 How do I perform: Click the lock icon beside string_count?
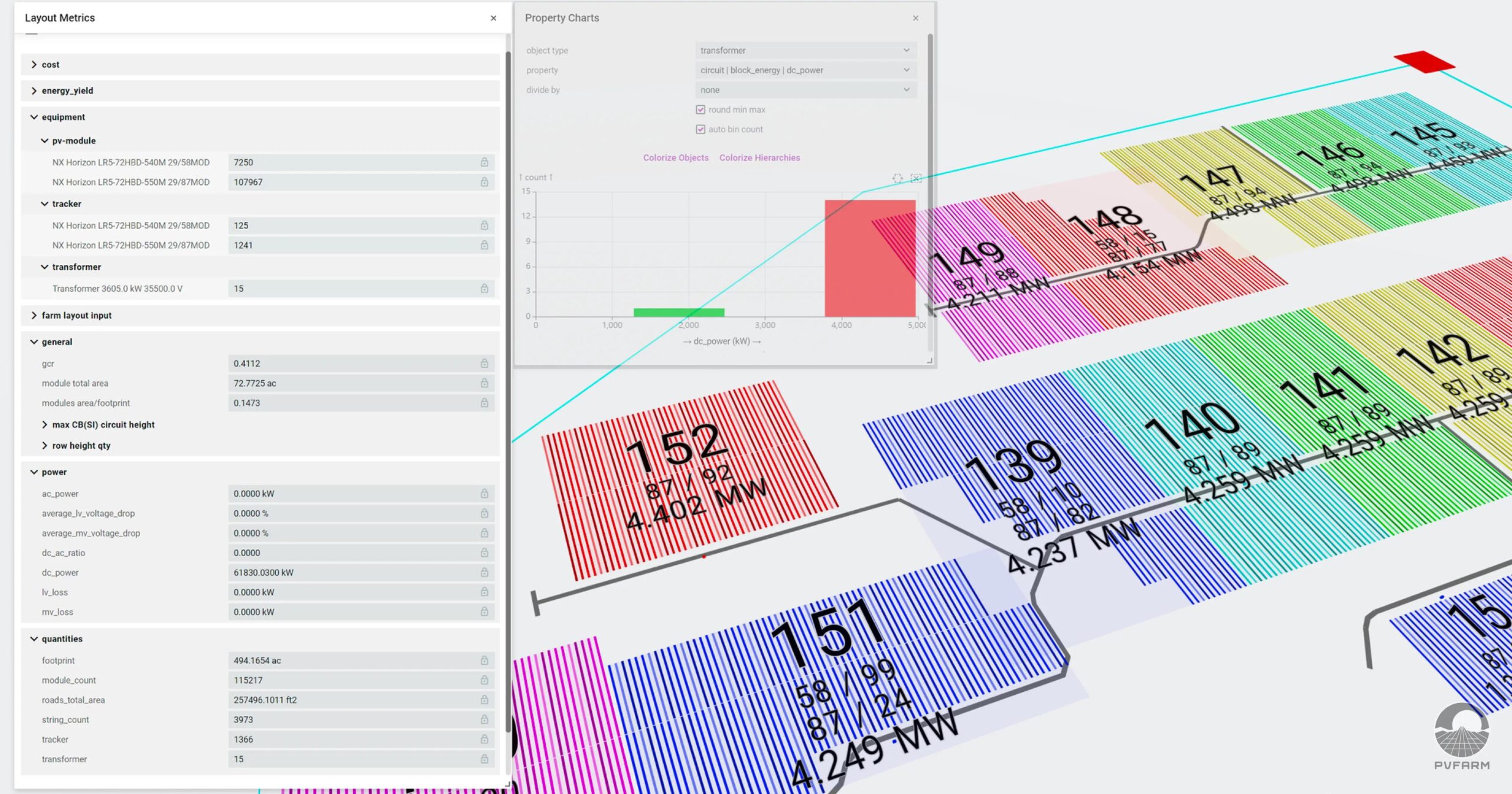[x=484, y=719]
